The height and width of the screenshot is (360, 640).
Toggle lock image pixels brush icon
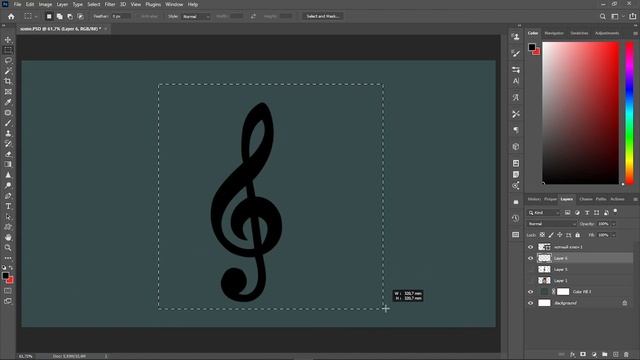coord(551,235)
